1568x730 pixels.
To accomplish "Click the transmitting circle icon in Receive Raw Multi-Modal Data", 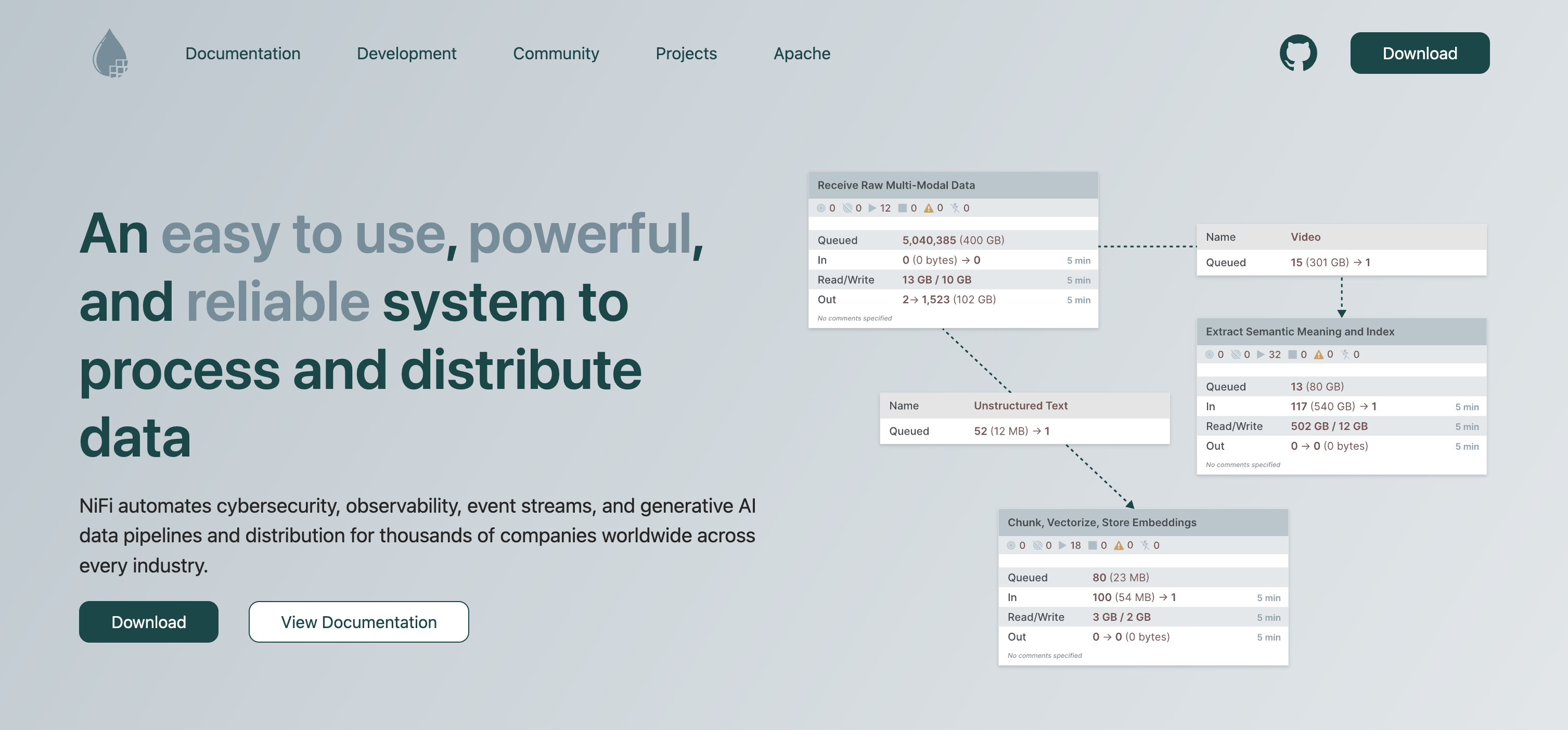I will pyautogui.click(x=820, y=208).
